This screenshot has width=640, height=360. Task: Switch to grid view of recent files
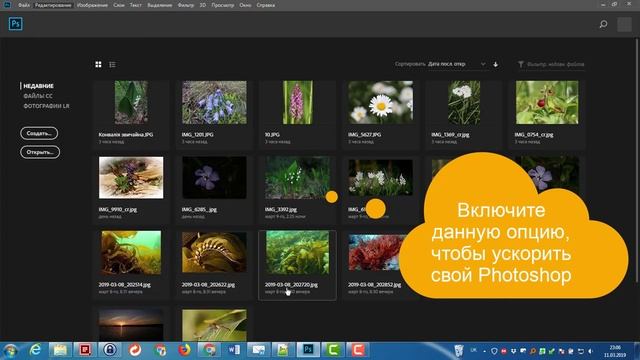(x=98, y=64)
